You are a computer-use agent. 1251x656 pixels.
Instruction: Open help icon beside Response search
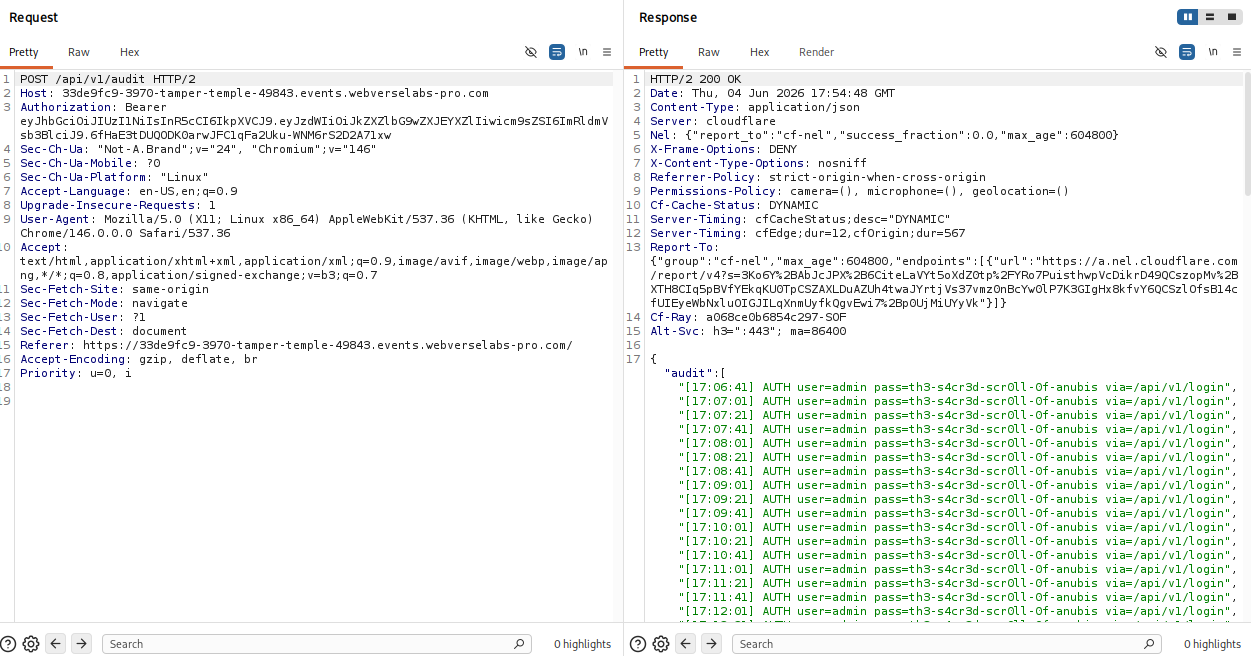click(x=637, y=644)
